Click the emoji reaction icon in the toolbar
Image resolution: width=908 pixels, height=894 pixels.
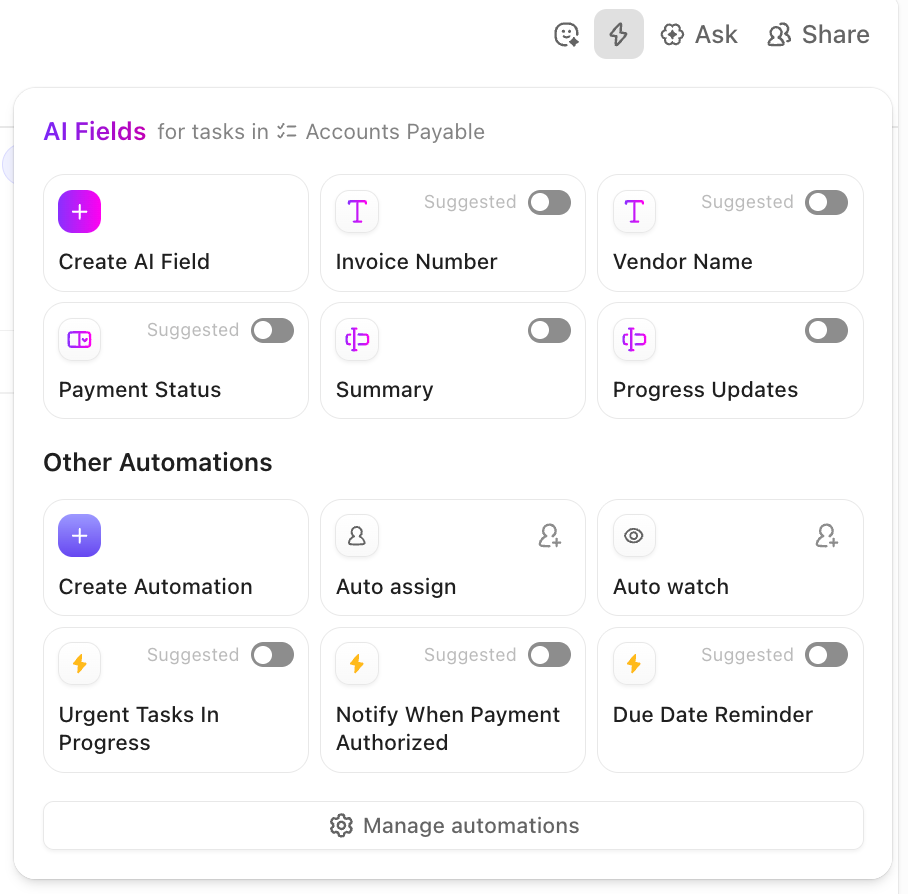(x=566, y=34)
